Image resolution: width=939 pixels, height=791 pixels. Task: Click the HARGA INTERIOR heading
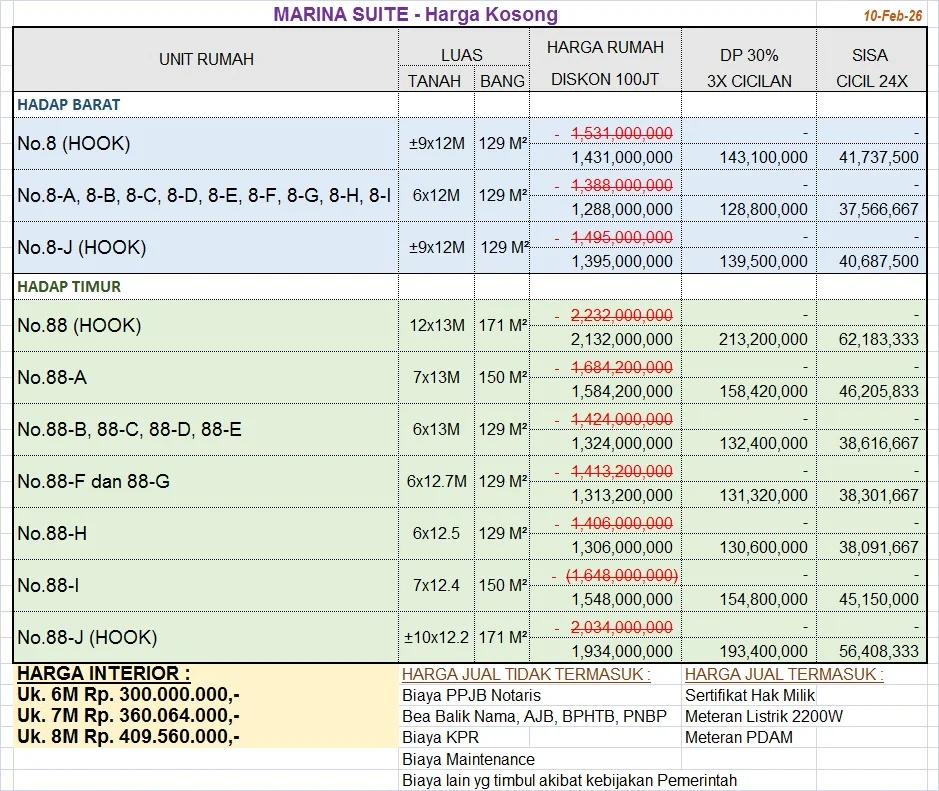coord(104,674)
